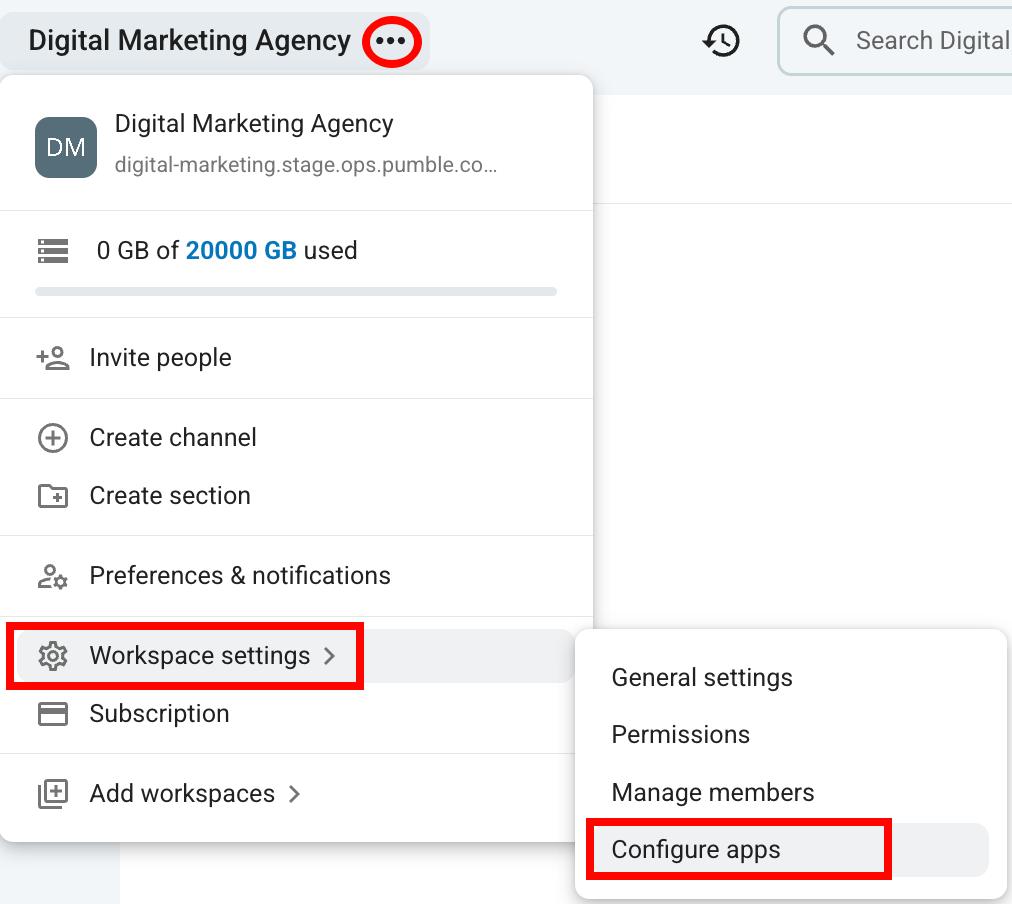Click the Digital Marketing Agency header title
The width and height of the screenshot is (1012, 904).
190,41
